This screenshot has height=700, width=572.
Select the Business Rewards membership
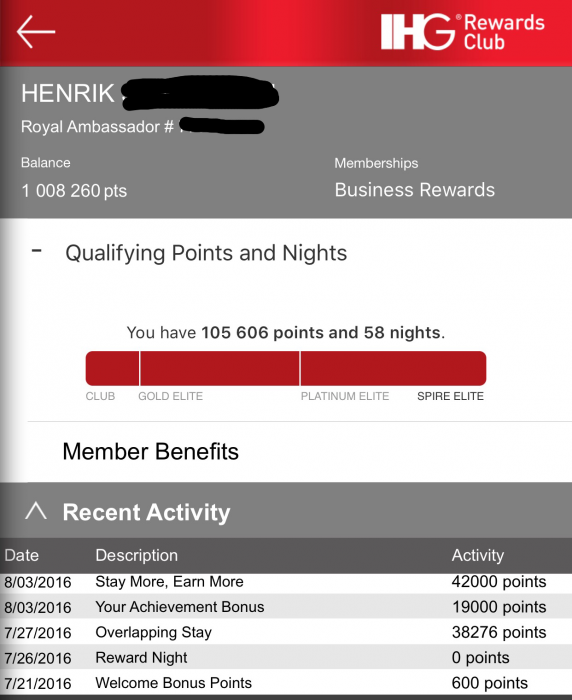click(415, 190)
